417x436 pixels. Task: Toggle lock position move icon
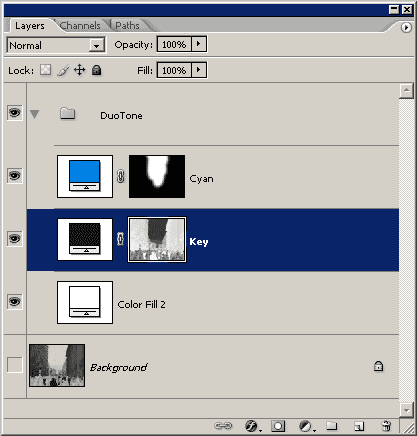pyautogui.click(x=80, y=70)
